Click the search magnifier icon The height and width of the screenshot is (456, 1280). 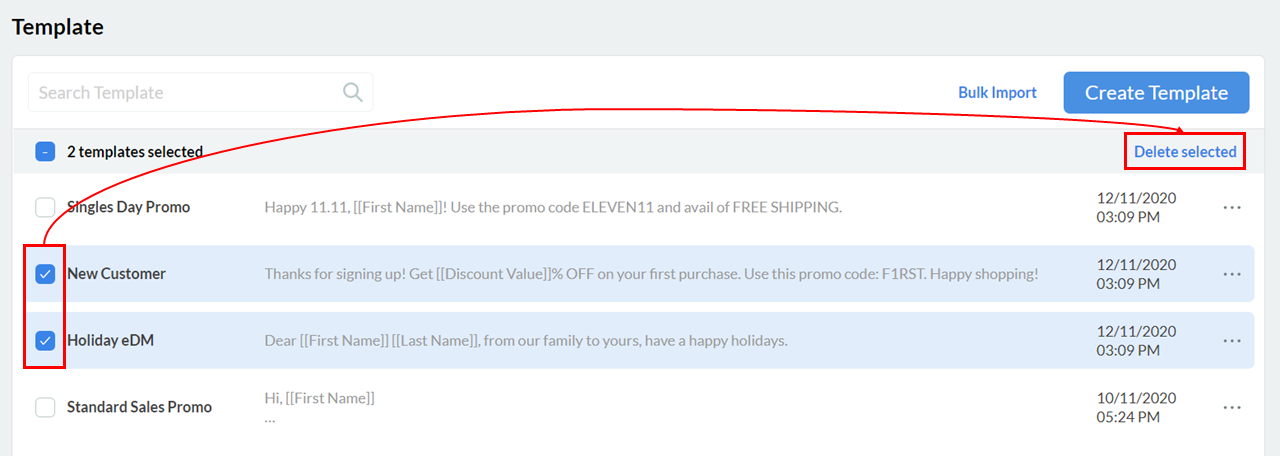pos(352,92)
